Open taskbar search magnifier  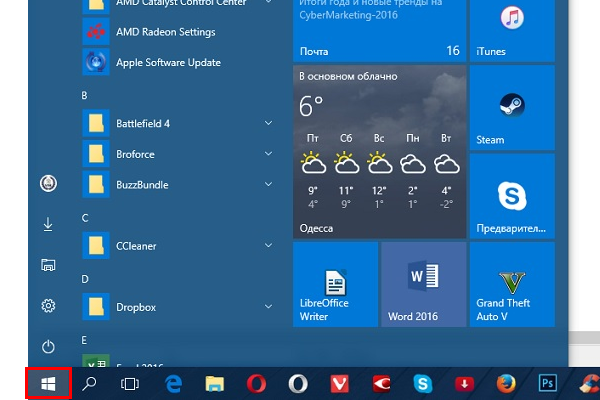[x=89, y=384]
